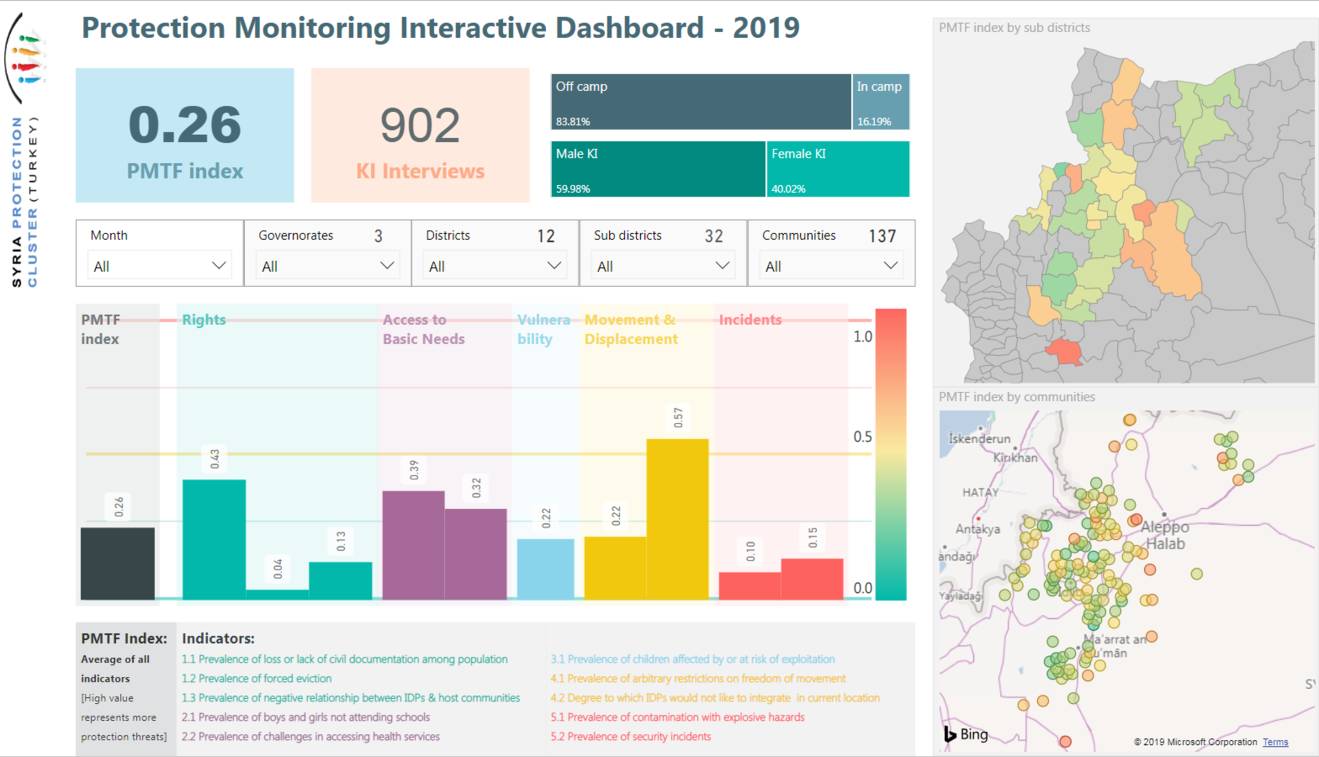This screenshot has height=757, width=1319.
Task: Click the Aleppo Halab label on map
Action: [x=1165, y=535]
